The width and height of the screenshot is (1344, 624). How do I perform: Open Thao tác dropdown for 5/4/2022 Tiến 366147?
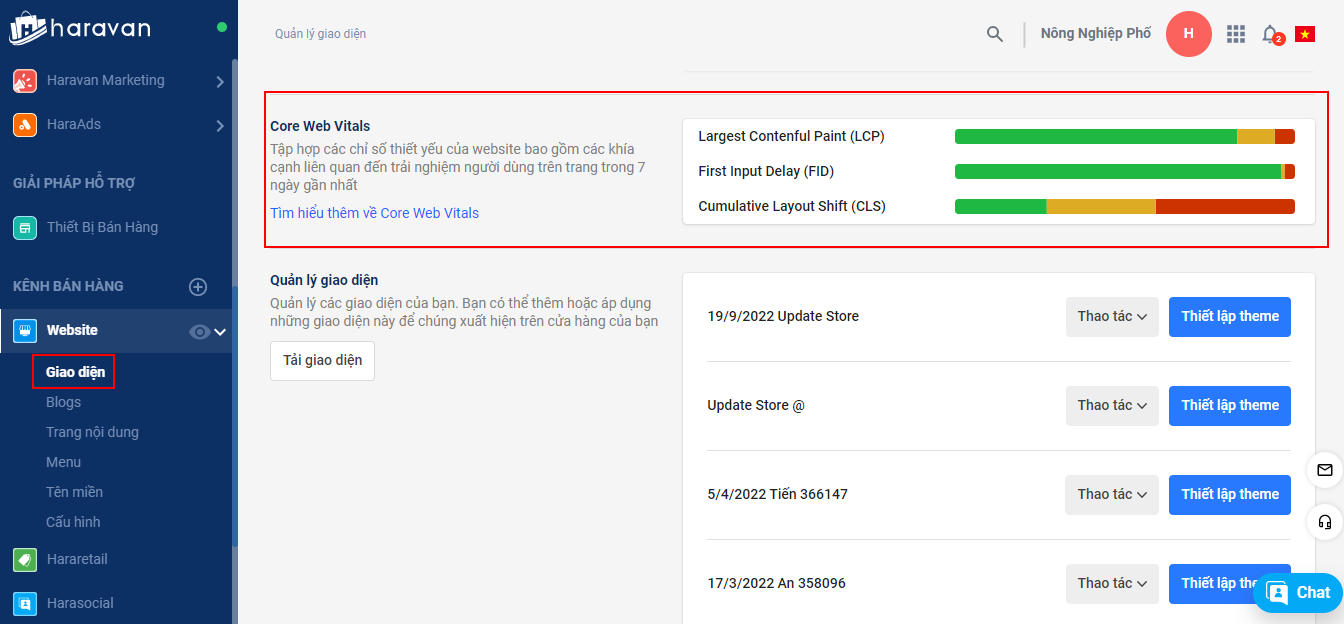click(x=1112, y=494)
